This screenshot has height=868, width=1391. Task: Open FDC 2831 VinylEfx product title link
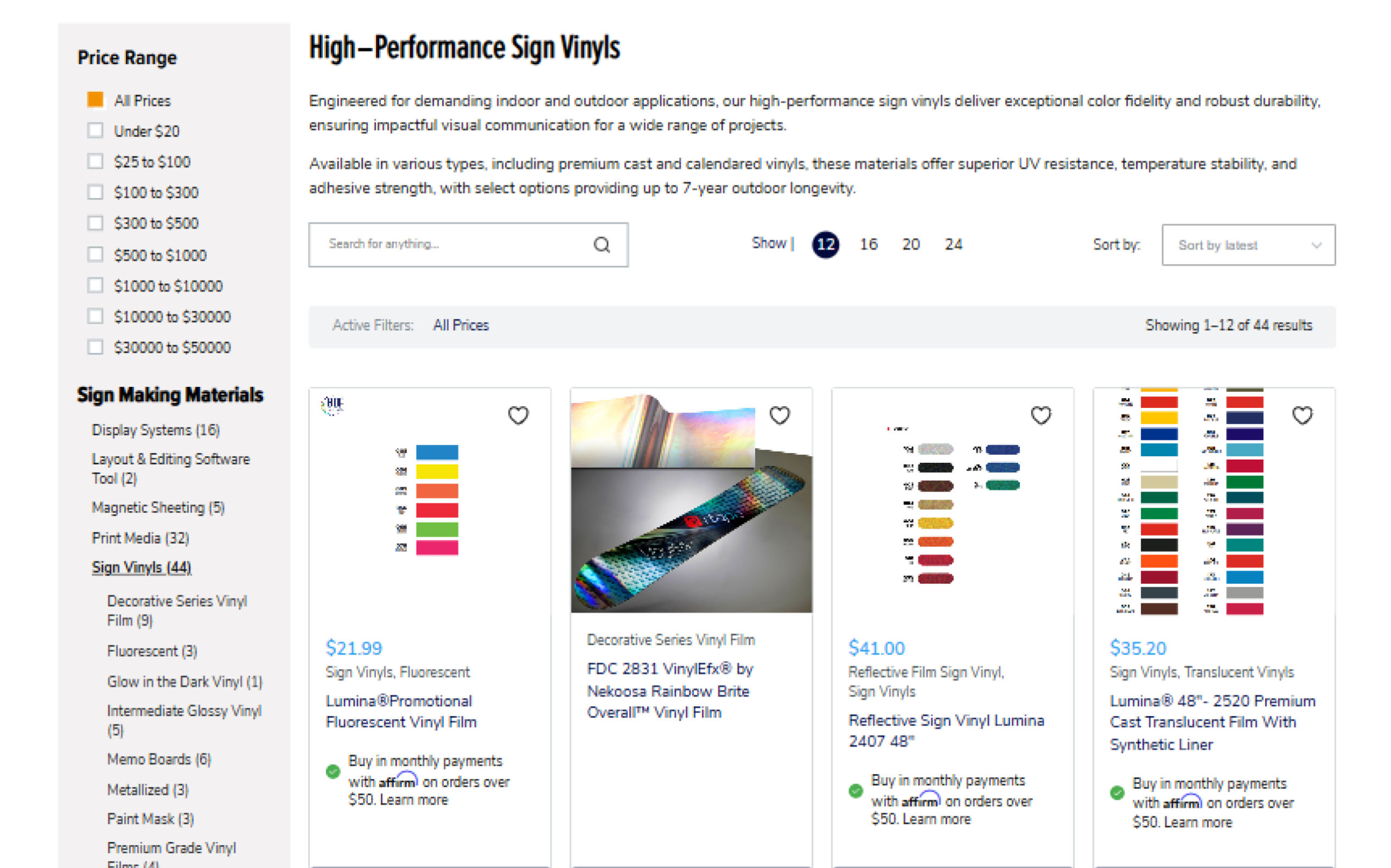pos(669,690)
